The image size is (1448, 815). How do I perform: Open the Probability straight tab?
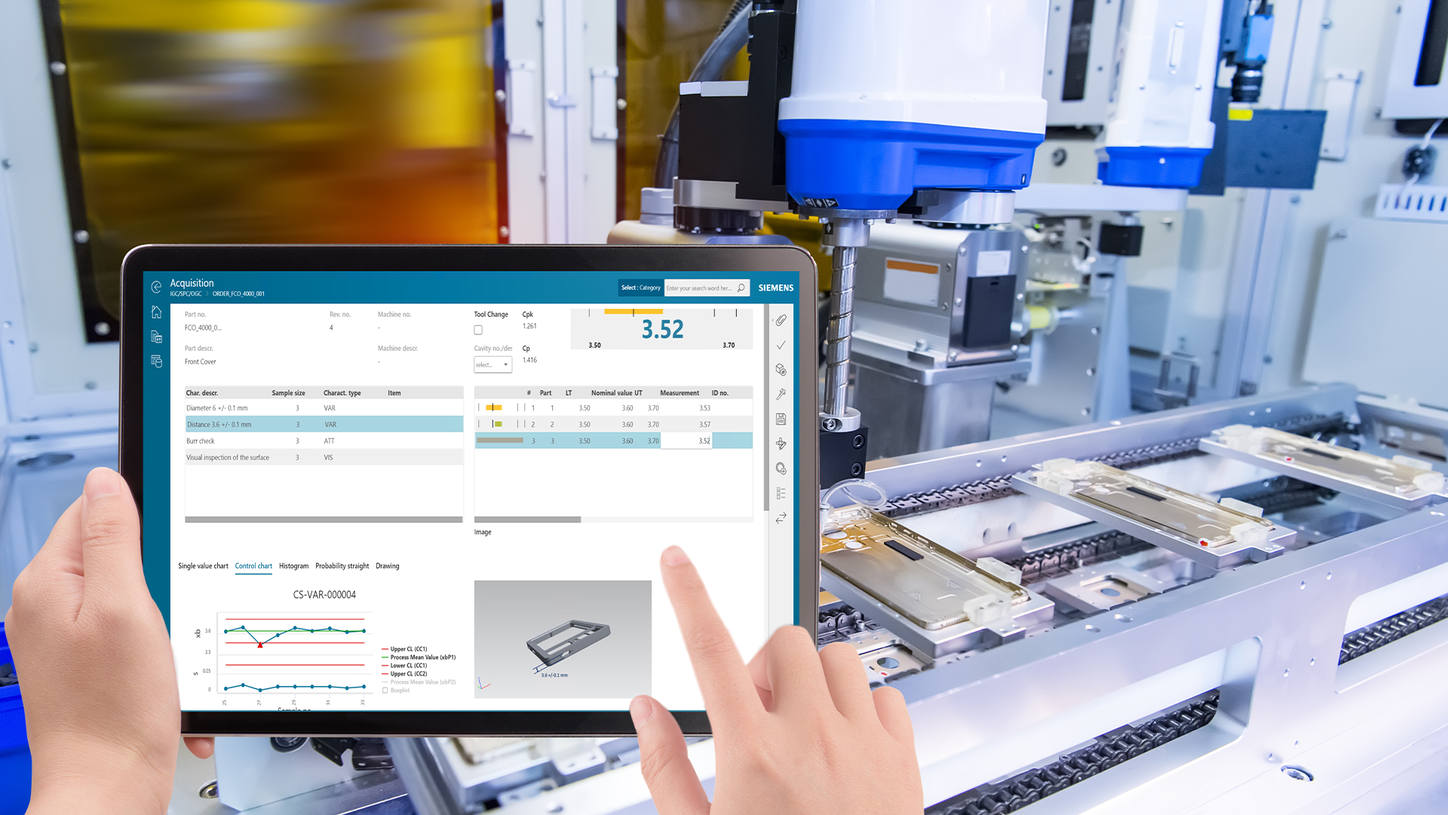coord(341,565)
